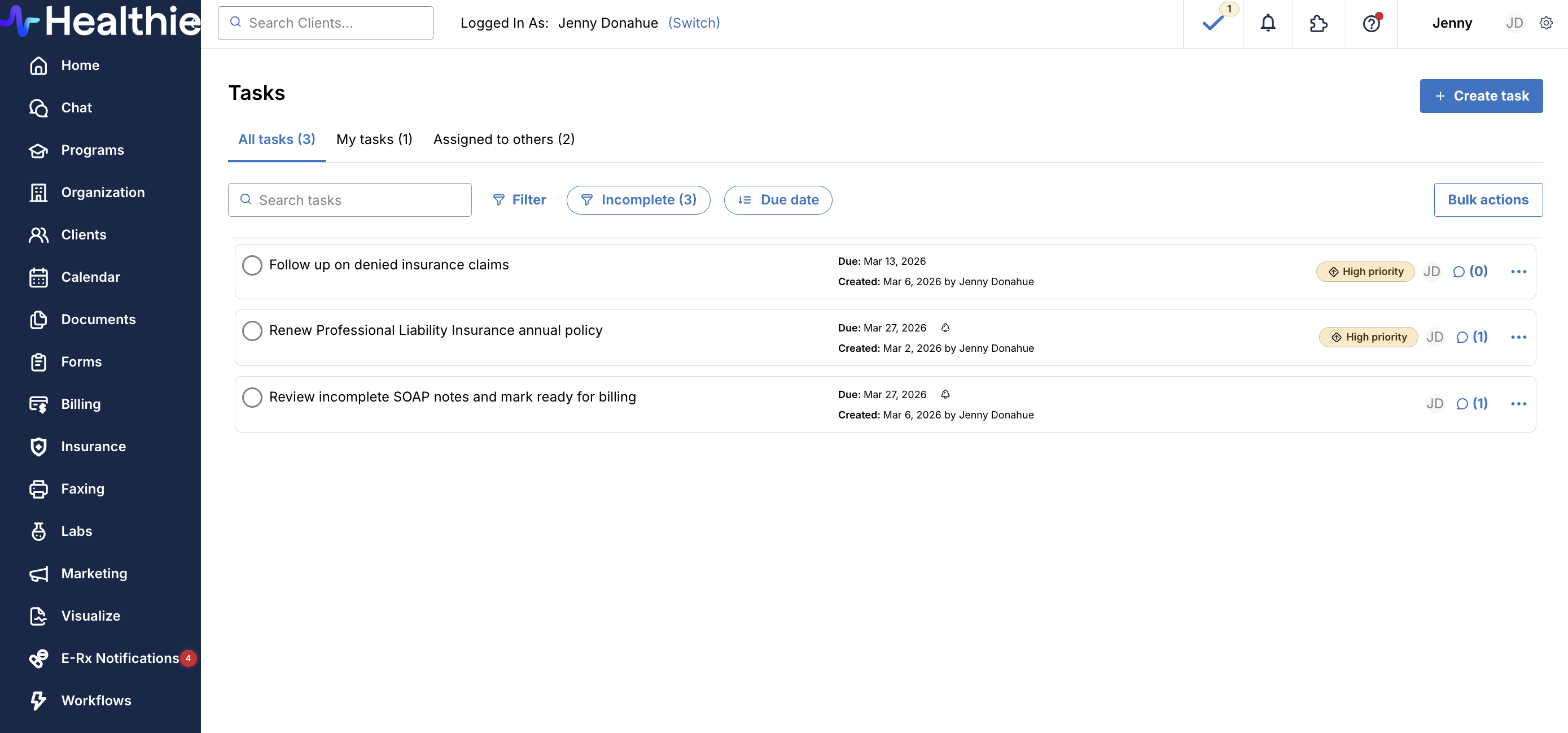Click the Create task button

pyautogui.click(x=1481, y=95)
